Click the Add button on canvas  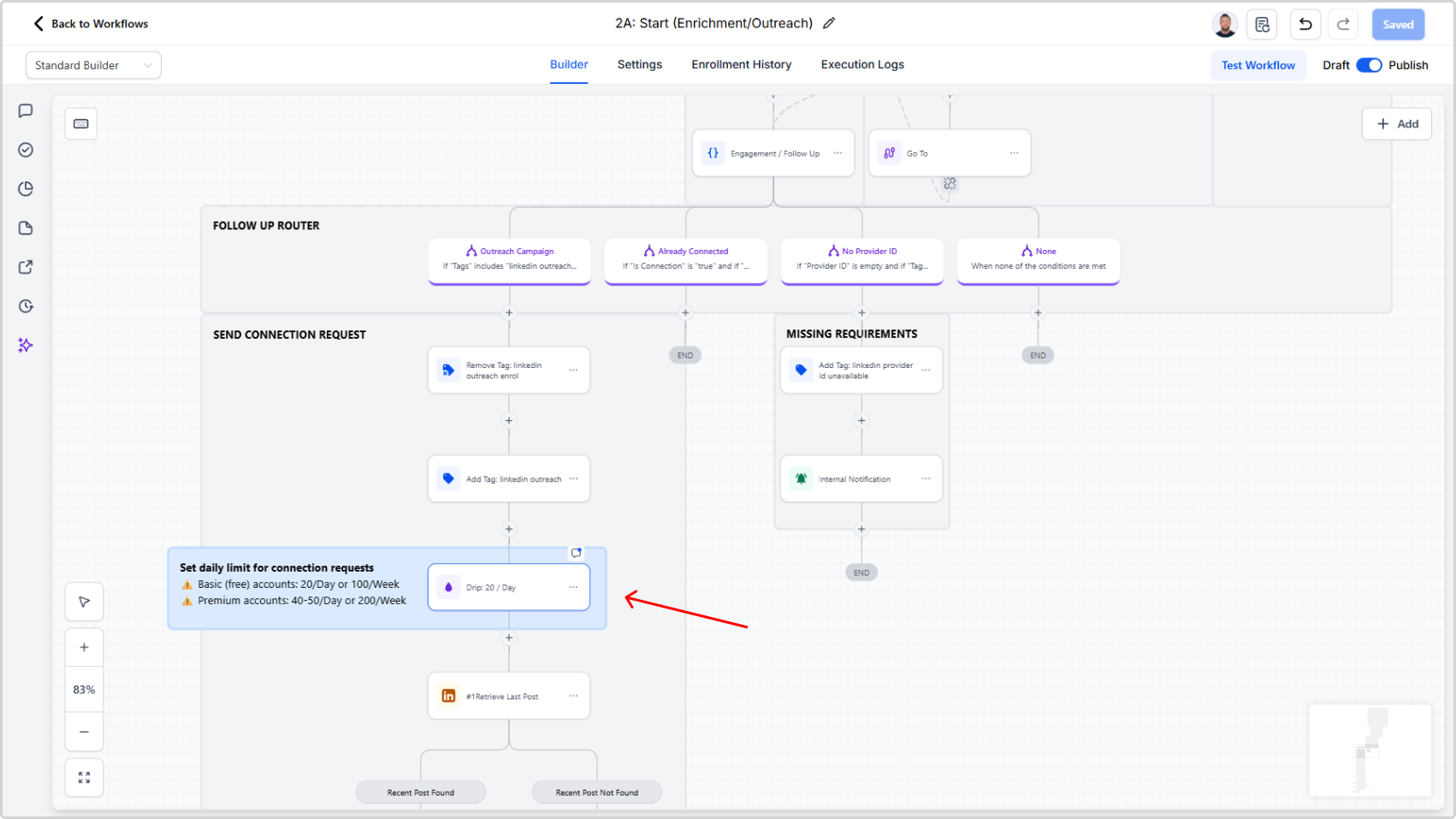[1396, 123]
